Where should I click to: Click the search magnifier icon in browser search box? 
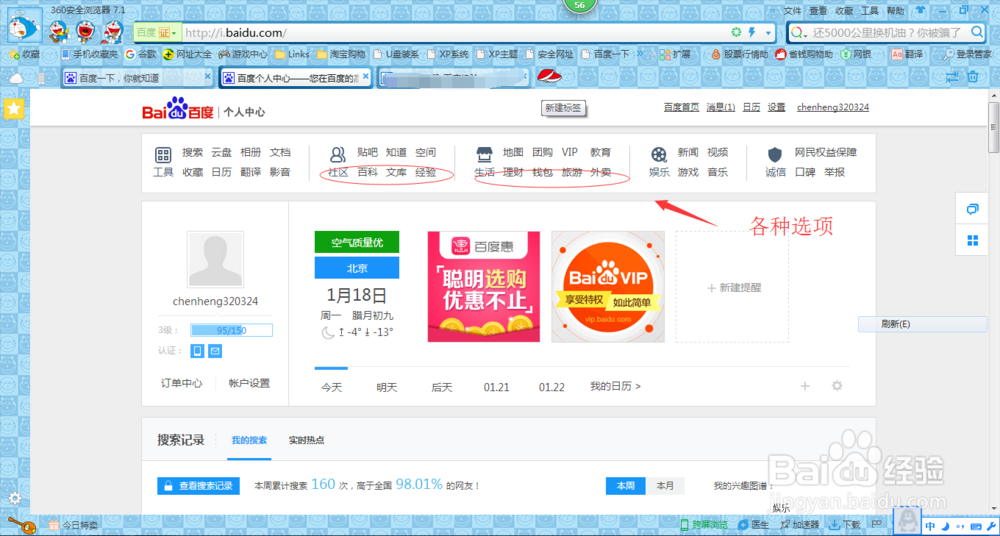point(976,31)
